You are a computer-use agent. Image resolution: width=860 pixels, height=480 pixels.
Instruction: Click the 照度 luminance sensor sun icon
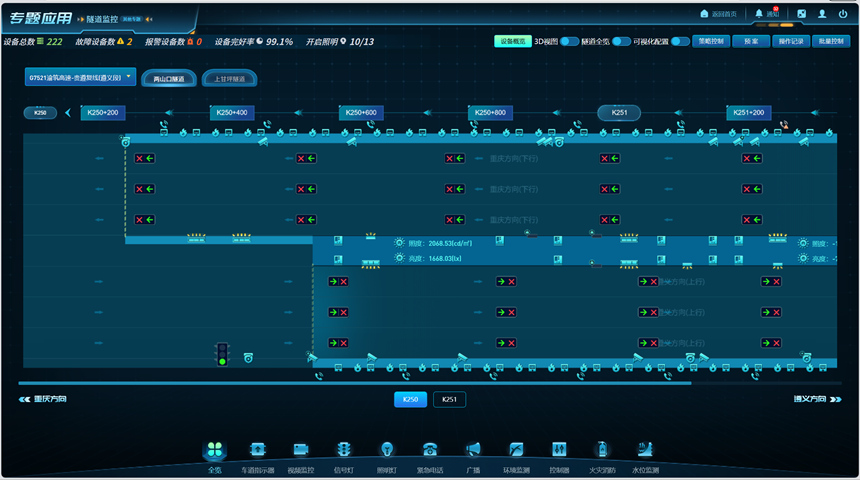(399, 243)
